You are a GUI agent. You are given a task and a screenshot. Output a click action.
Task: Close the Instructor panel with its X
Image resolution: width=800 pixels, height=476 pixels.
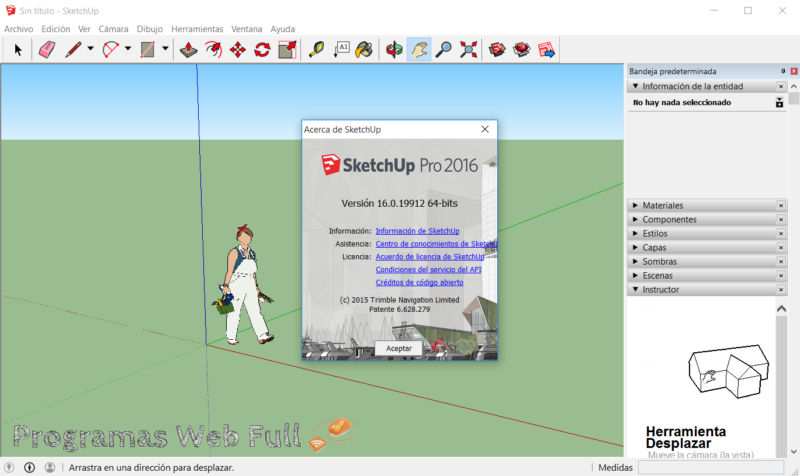coord(781,290)
